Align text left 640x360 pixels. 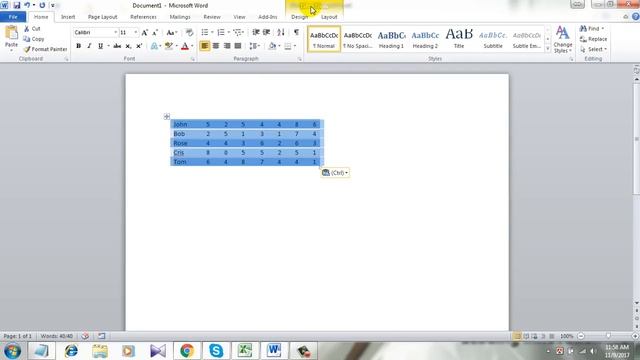pyautogui.click(x=204, y=46)
